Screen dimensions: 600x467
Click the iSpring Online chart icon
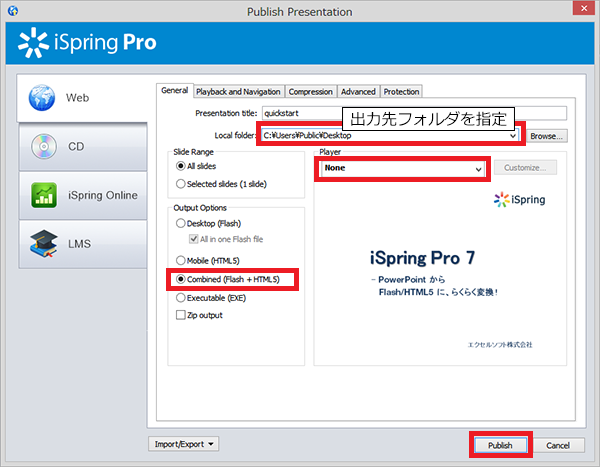(44, 195)
